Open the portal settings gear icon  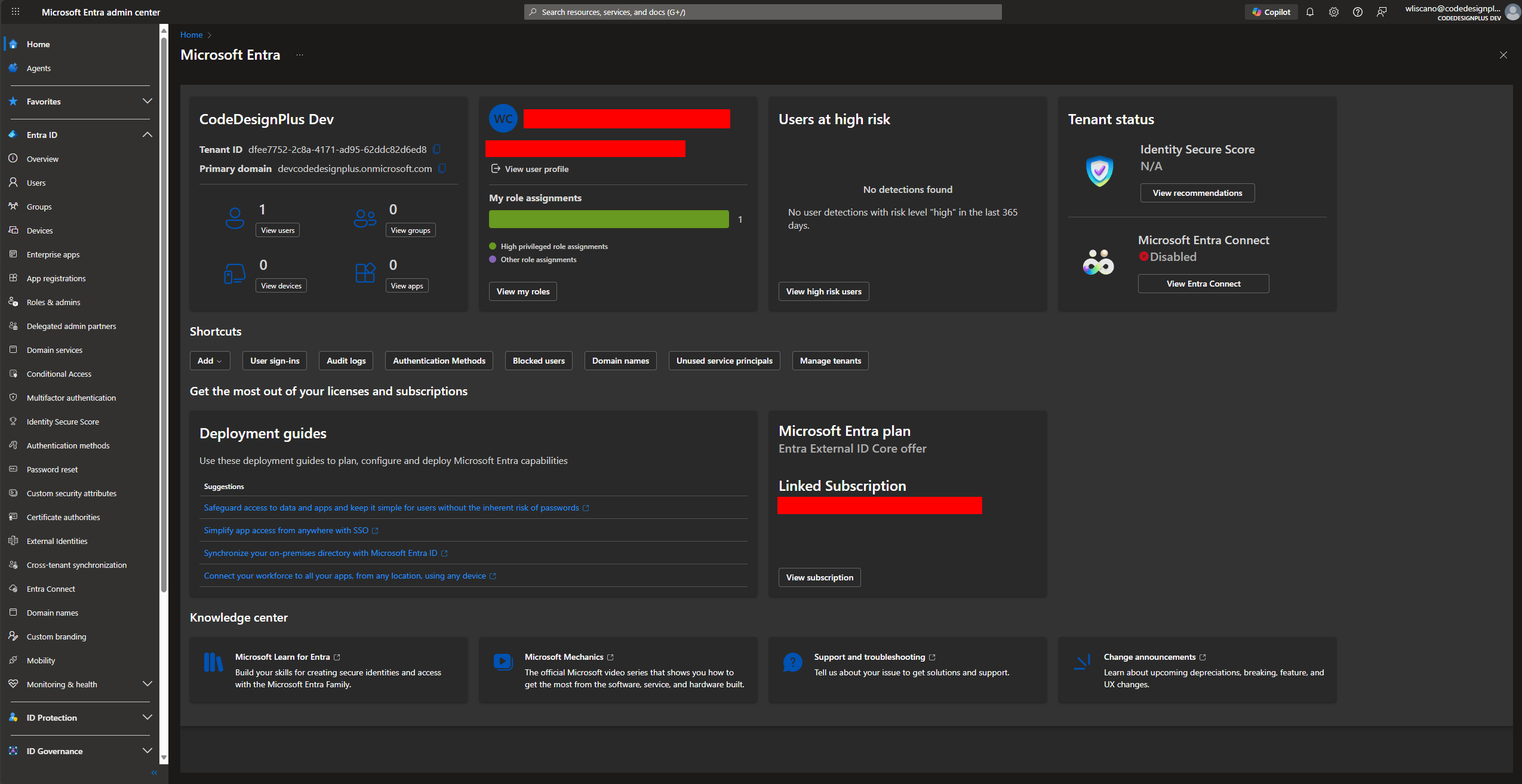(x=1334, y=12)
